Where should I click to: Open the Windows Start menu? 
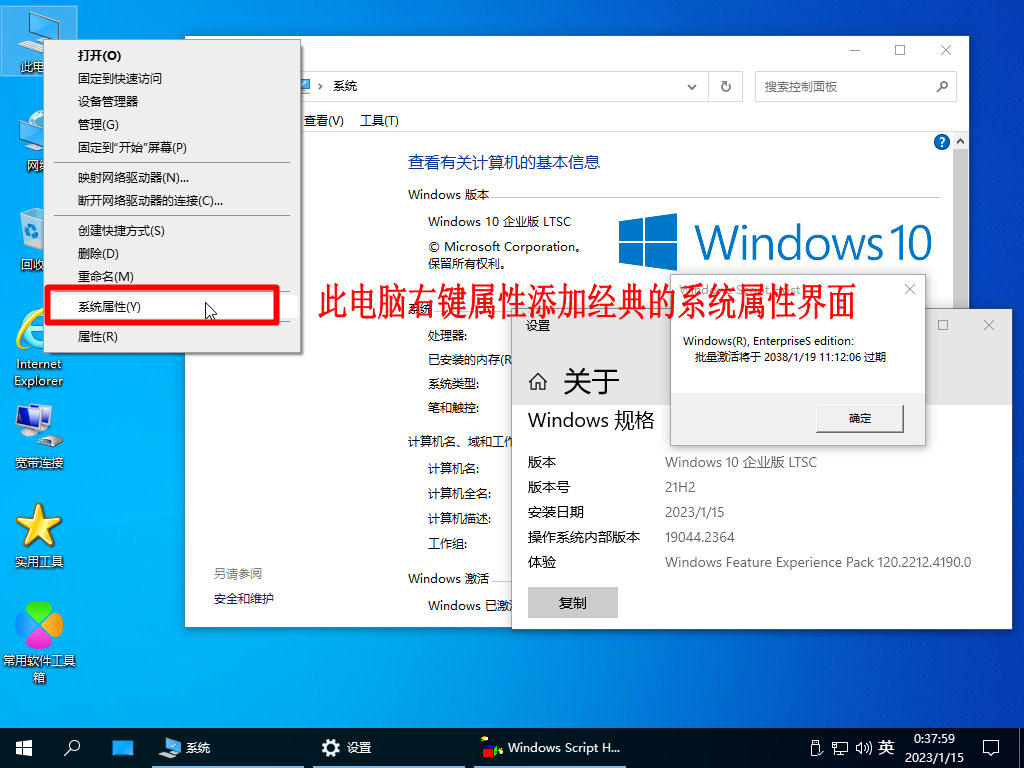[x=23, y=747]
